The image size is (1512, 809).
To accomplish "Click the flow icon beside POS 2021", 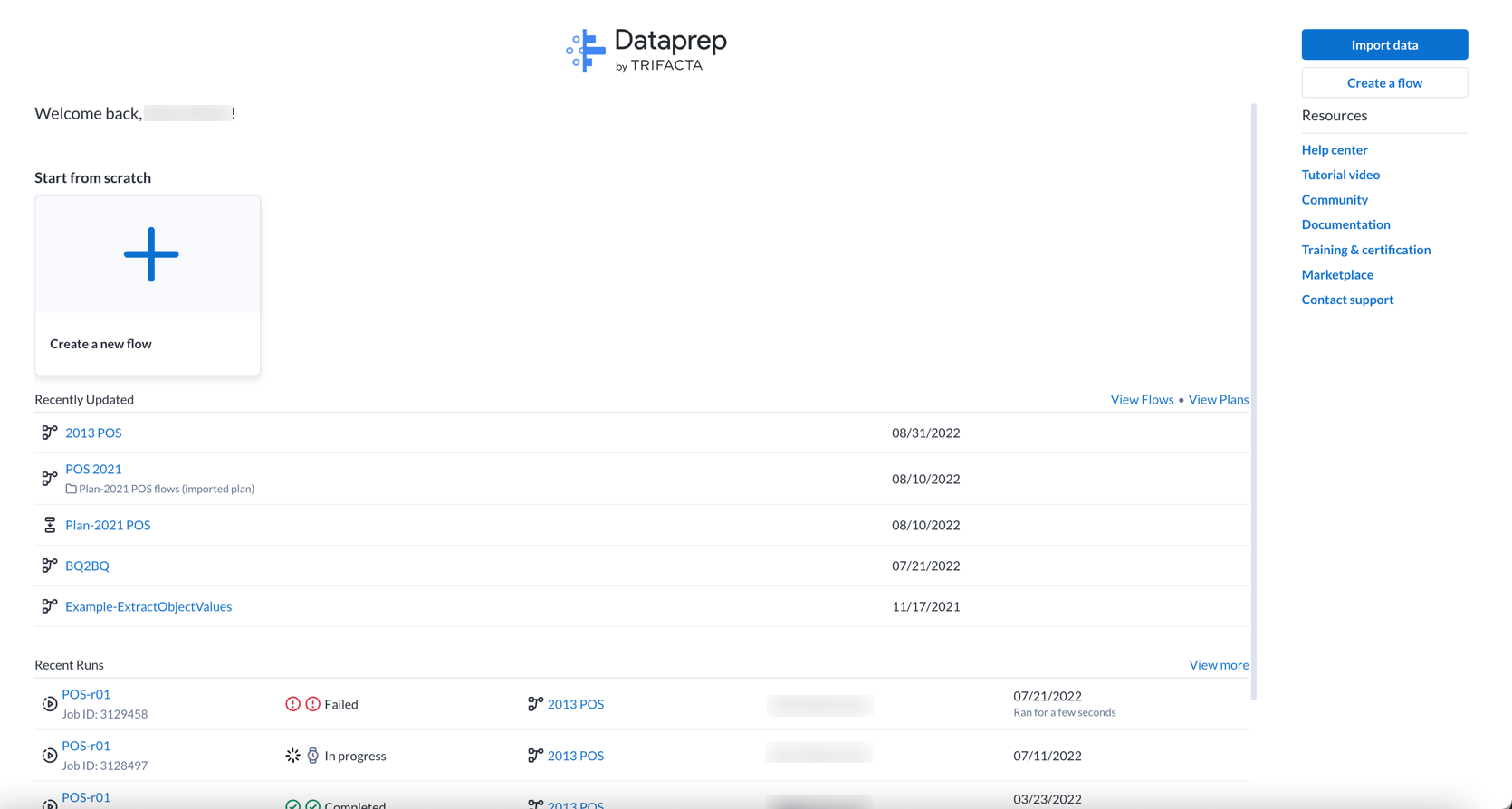I will click(50, 478).
